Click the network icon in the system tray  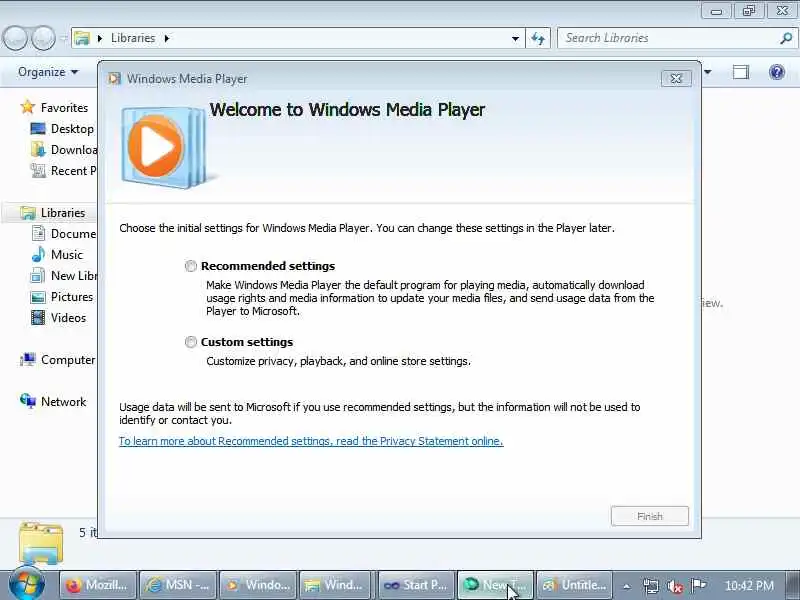tap(651, 586)
